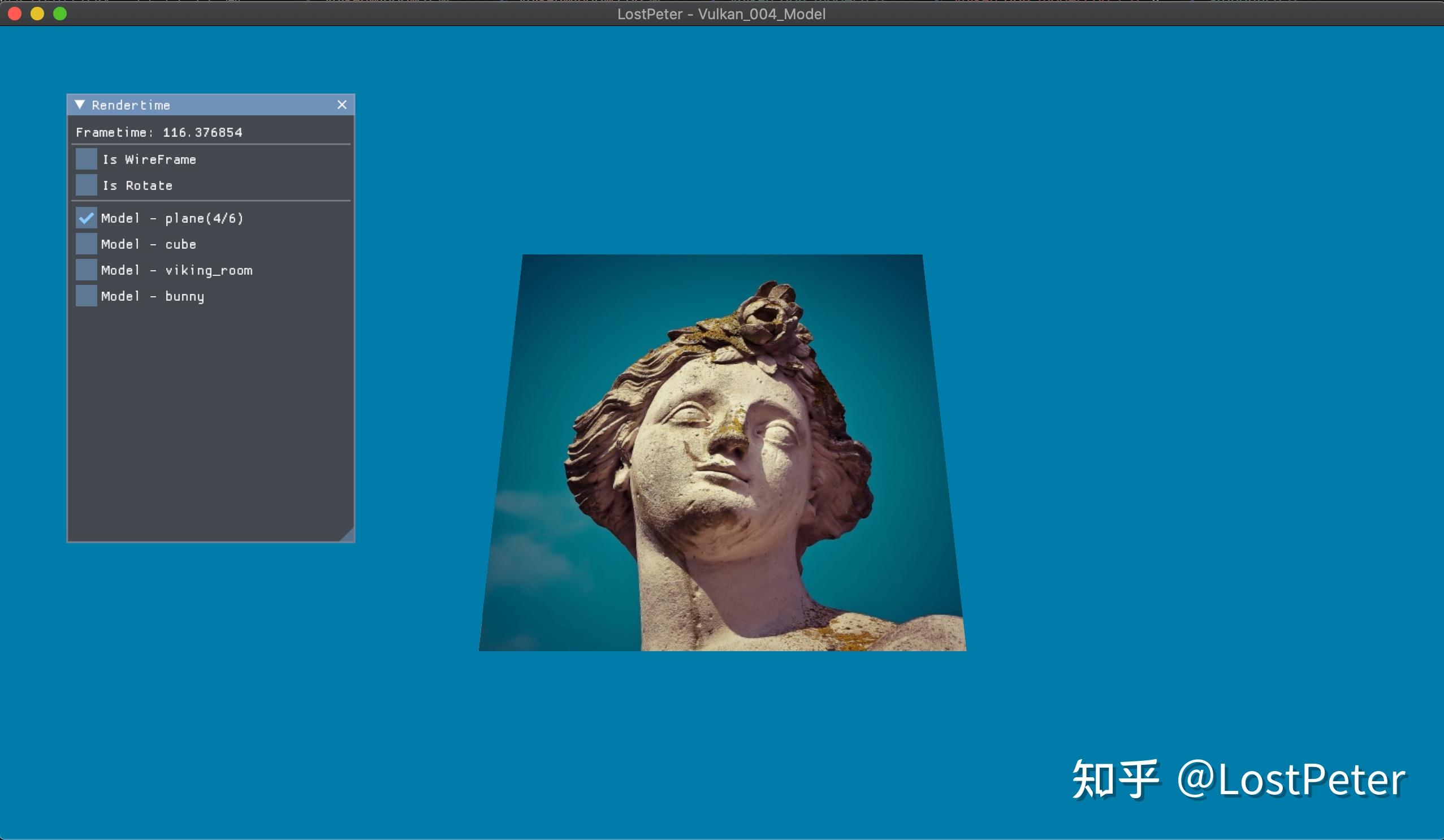
Task: Click the Rendertime panel title
Action: click(131, 105)
